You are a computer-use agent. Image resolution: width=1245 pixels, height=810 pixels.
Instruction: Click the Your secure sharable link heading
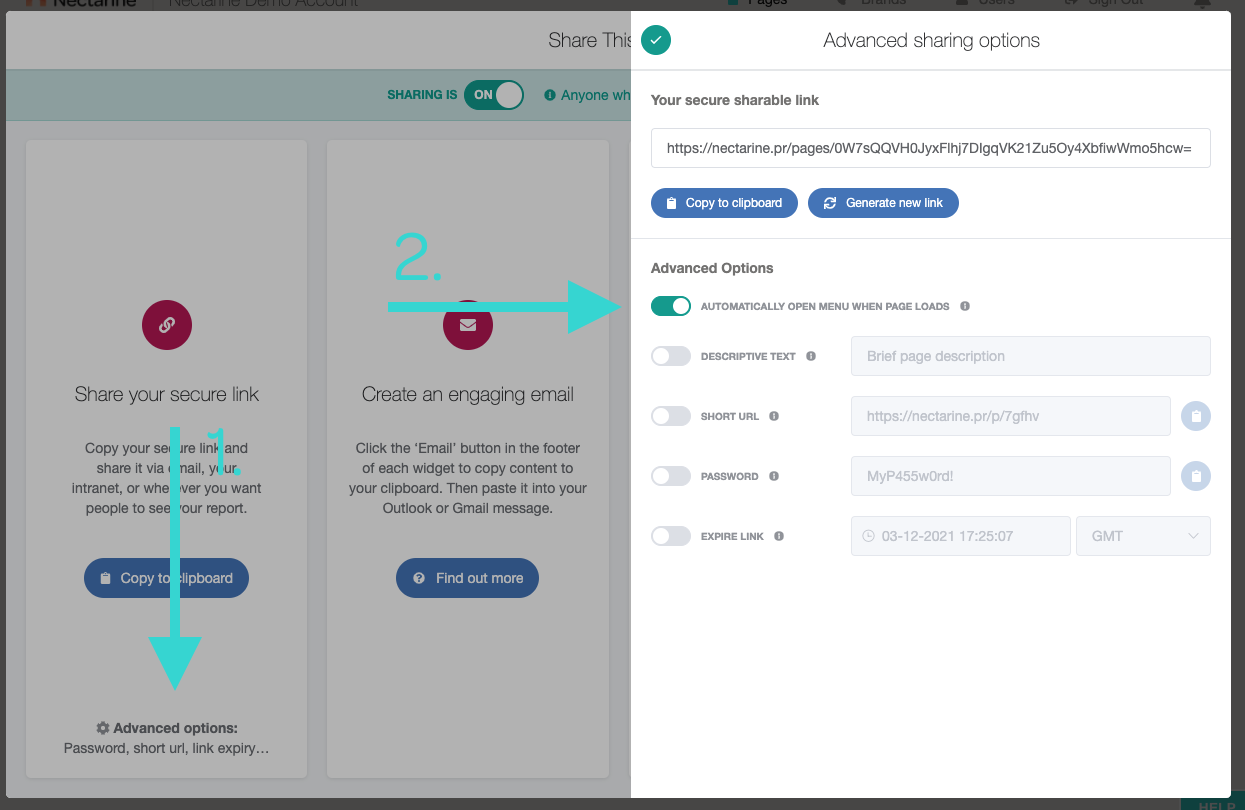735,100
